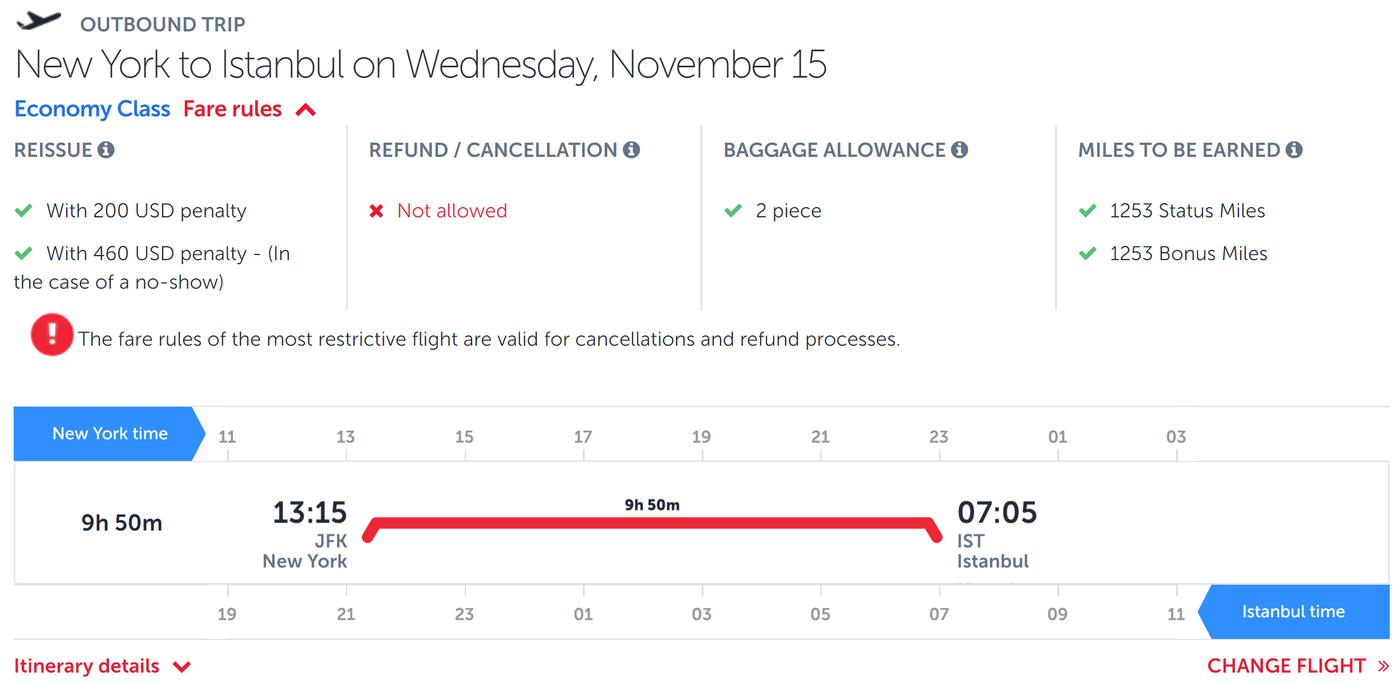This screenshot has height=684, width=1400.
Task: Click the info icon next to Reissue
Action: (x=106, y=150)
